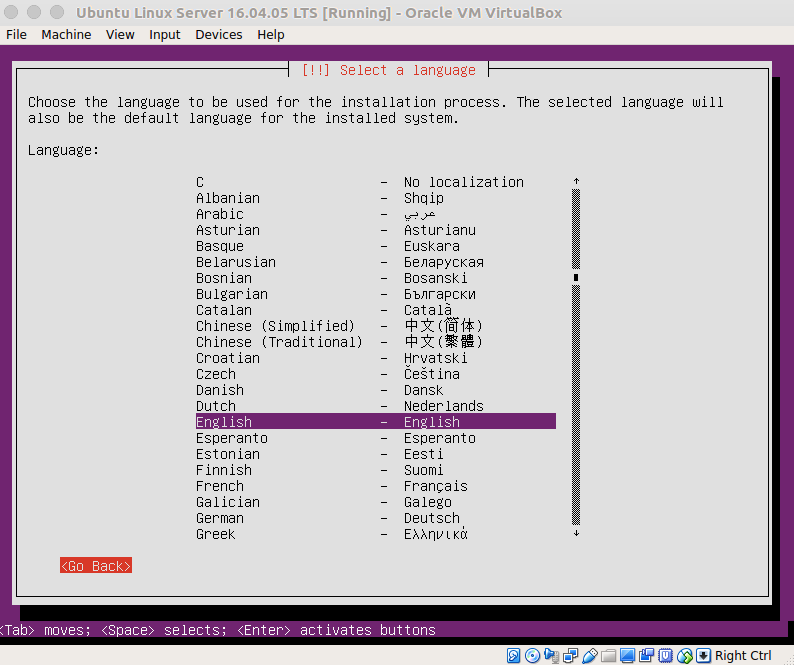Image resolution: width=794 pixels, height=665 pixels.
Task: Select the Chinese (Traditional) language row
Action: (x=375, y=342)
